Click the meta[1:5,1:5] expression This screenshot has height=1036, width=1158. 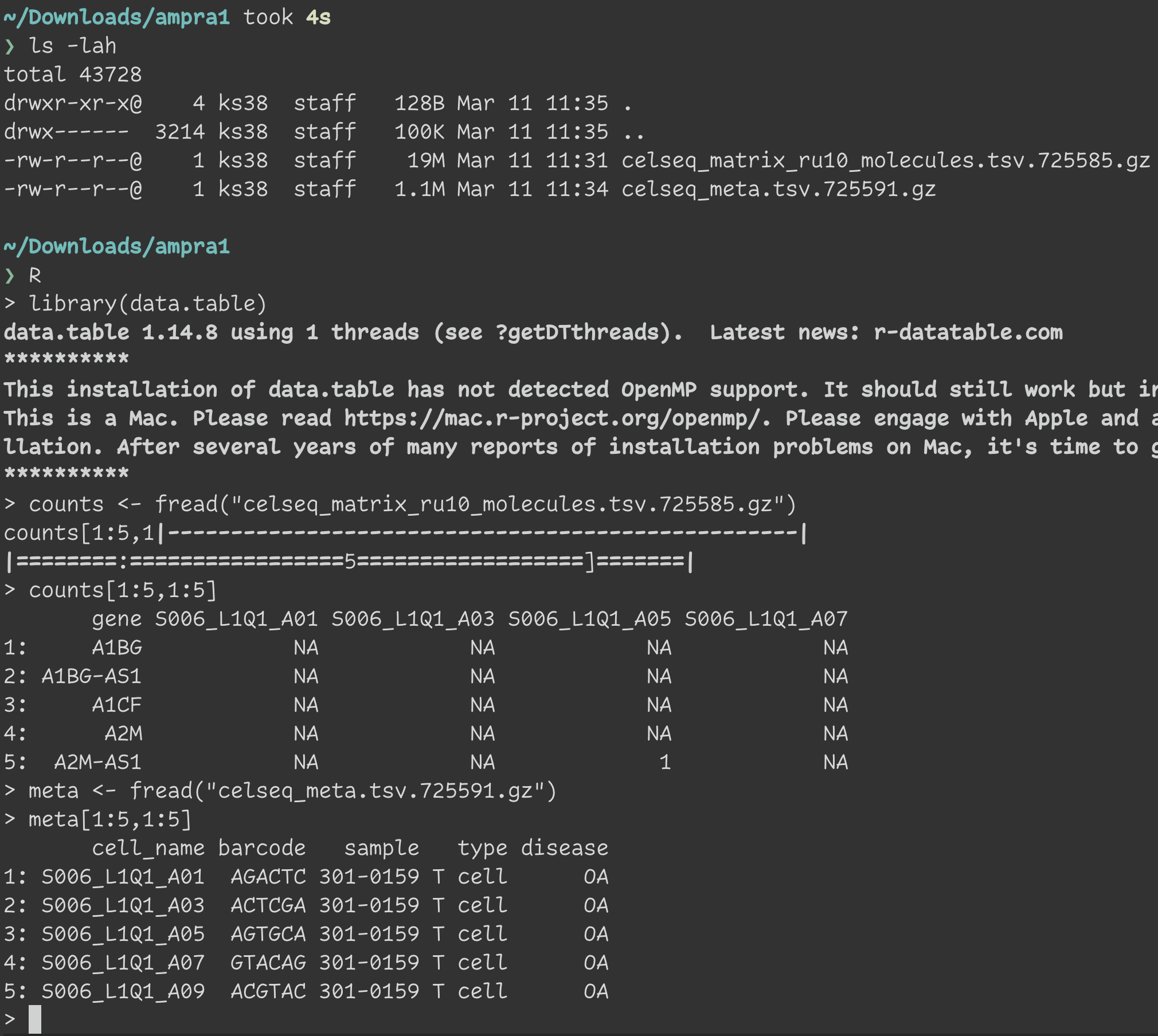[x=109, y=819]
